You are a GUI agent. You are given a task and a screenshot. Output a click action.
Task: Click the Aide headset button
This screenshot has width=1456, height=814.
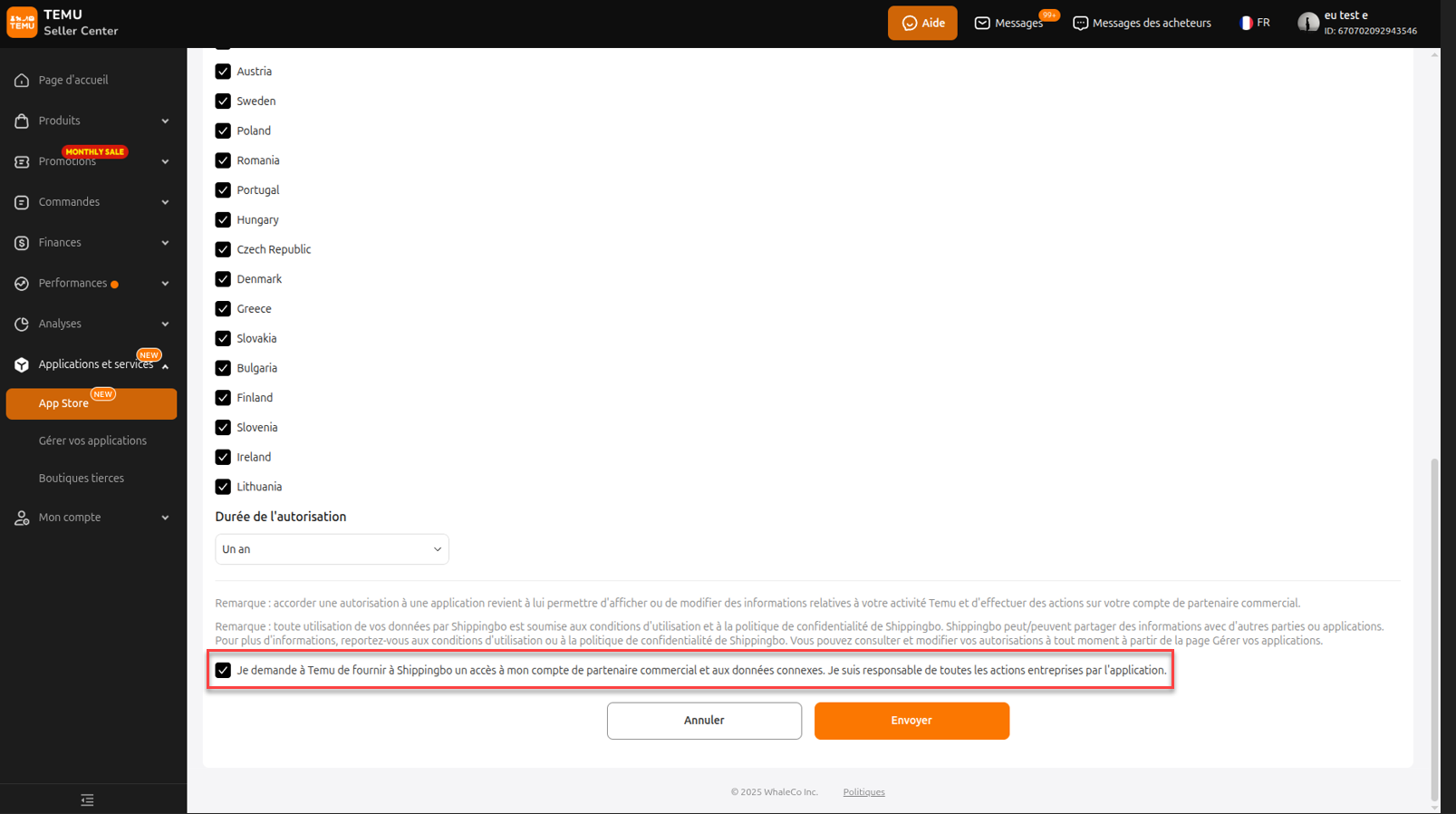click(922, 23)
